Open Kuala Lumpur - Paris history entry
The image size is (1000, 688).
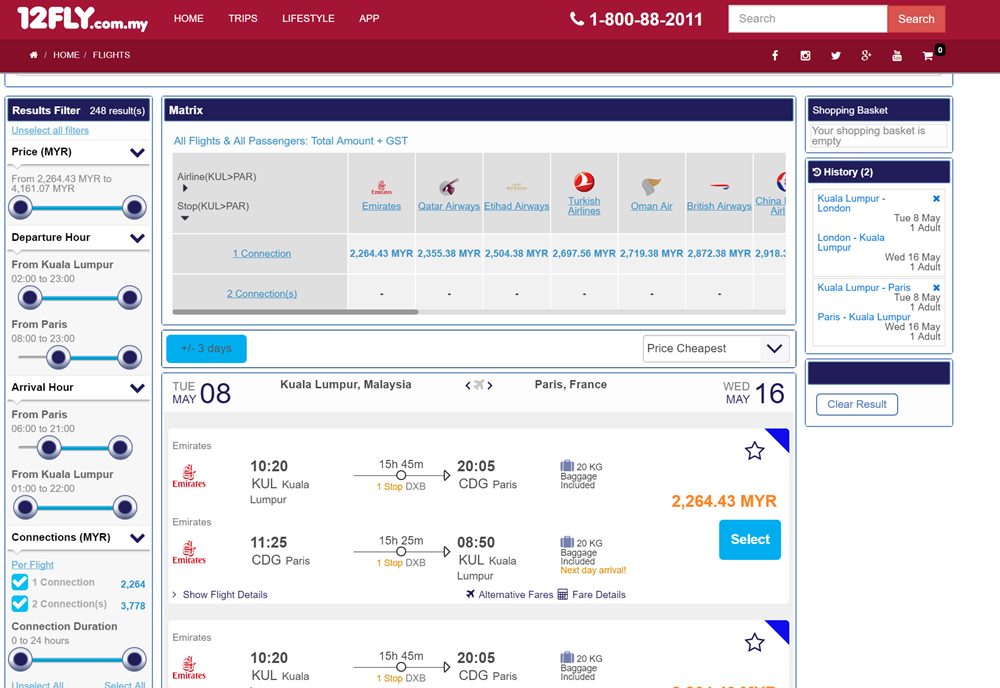pos(864,288)
